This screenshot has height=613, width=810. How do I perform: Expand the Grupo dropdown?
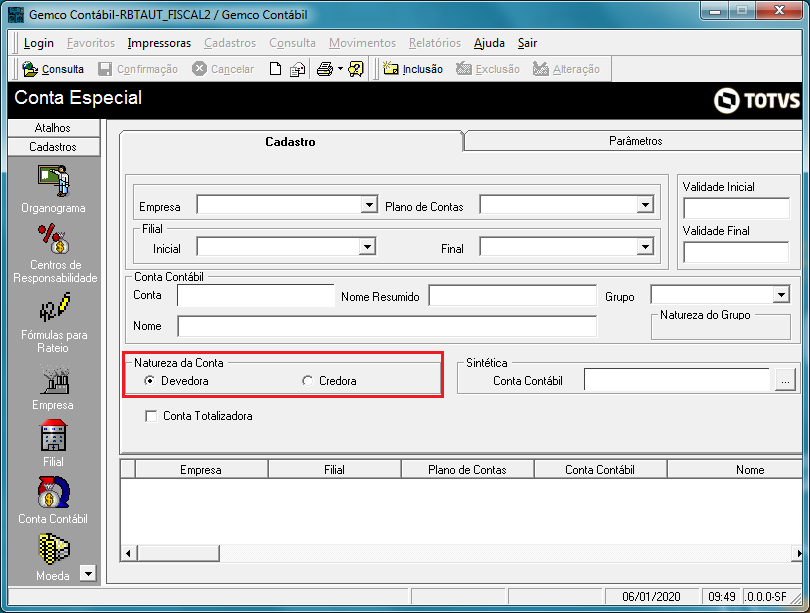pos(782,295)
